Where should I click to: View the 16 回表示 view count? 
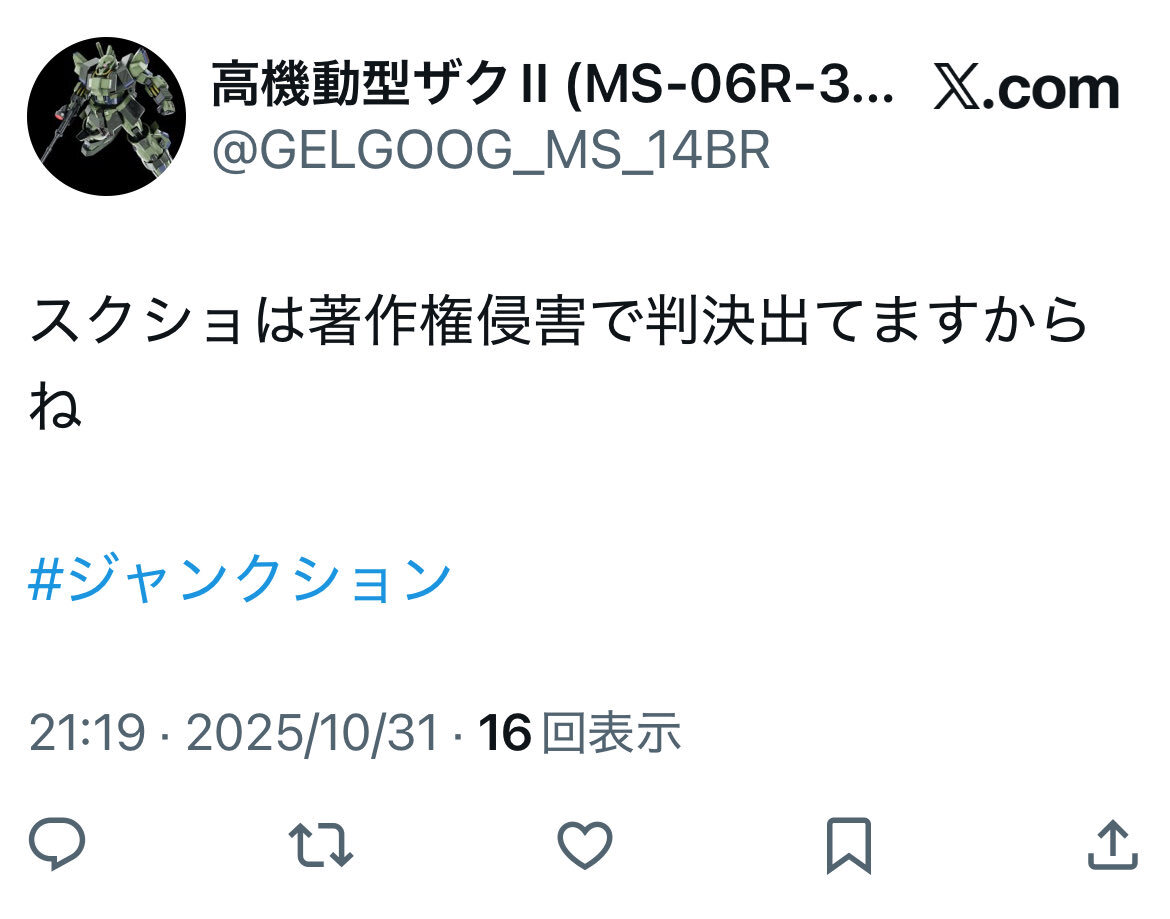(580, 733)
